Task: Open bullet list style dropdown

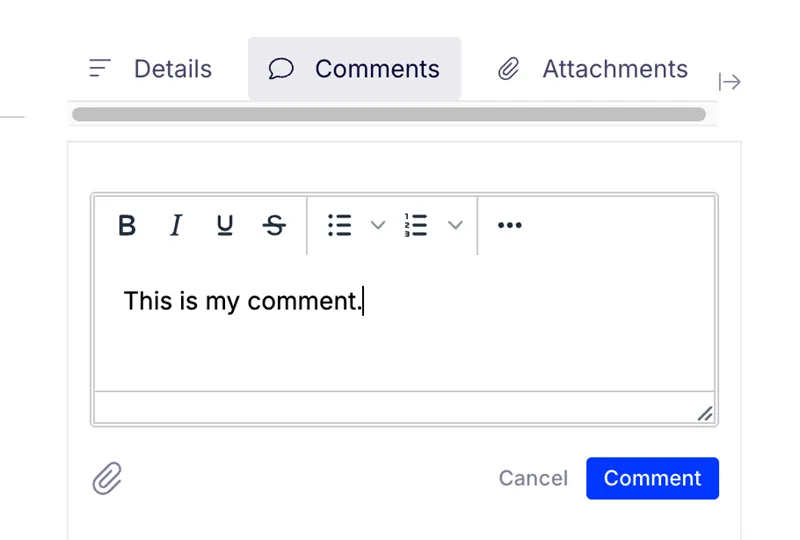Action: [378, 225]
